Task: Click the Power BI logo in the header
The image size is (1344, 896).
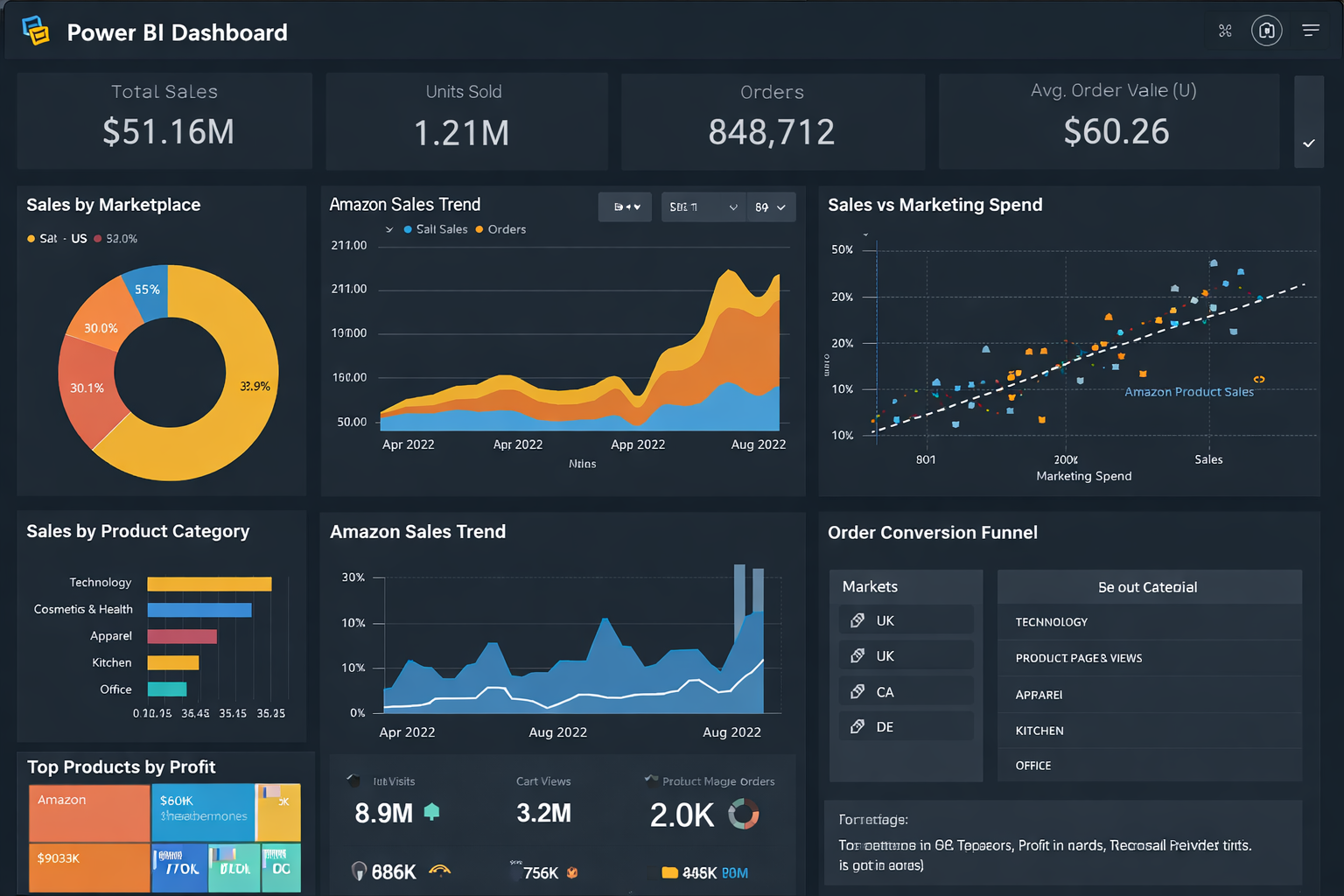Action: 36,29
